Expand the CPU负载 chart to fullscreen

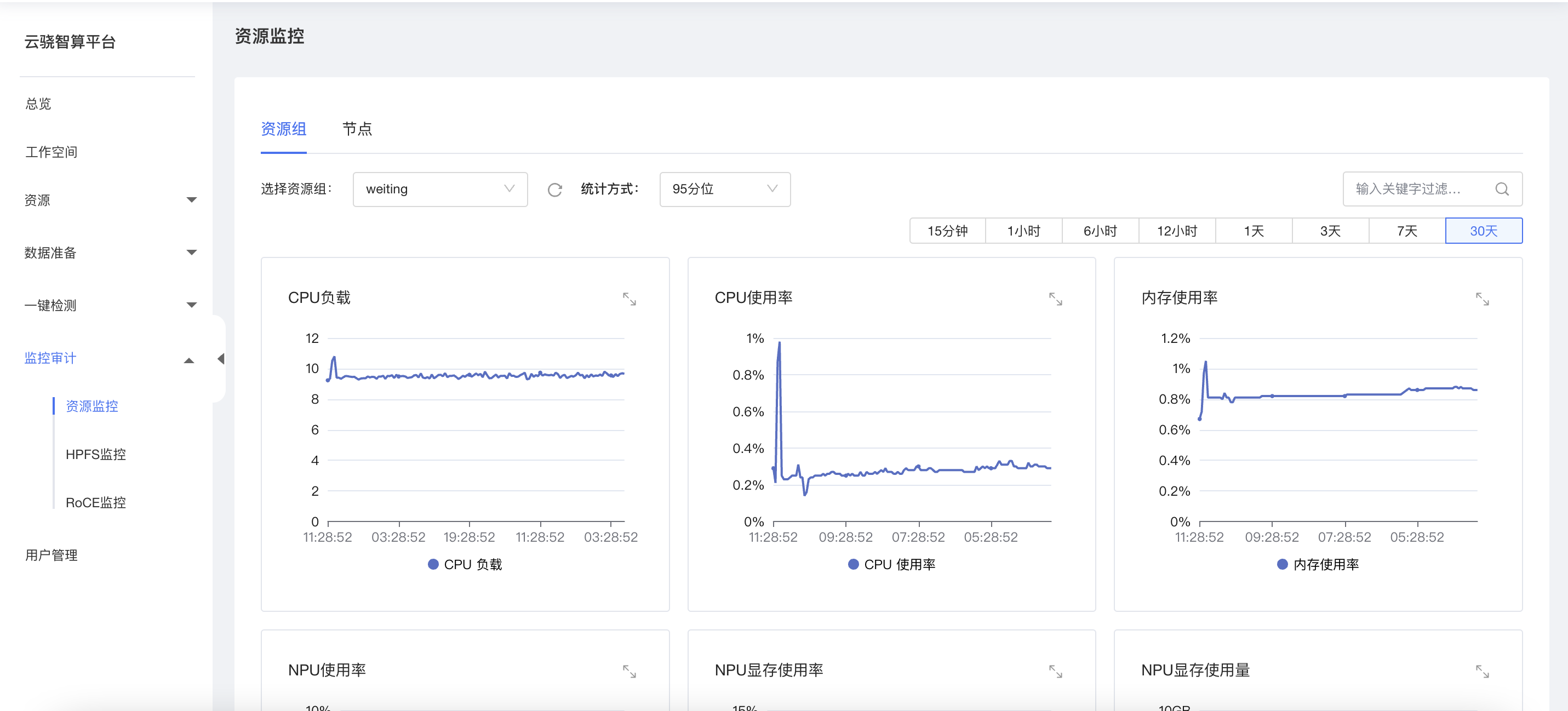(629, 299)
